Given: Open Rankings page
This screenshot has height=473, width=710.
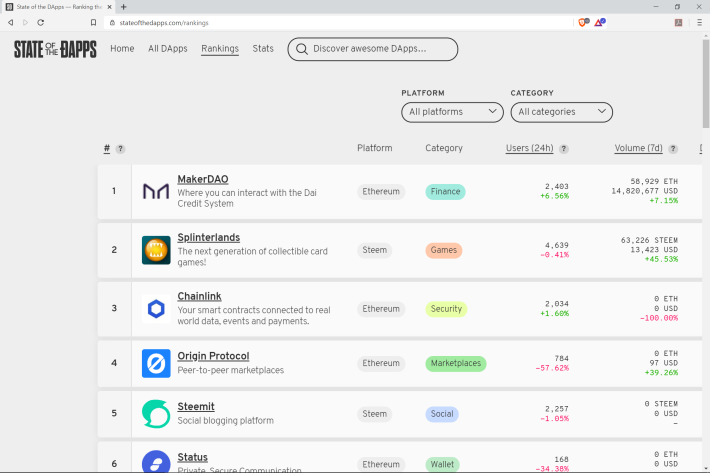Looking at the screenshot, I should click(x=220, y=48).
